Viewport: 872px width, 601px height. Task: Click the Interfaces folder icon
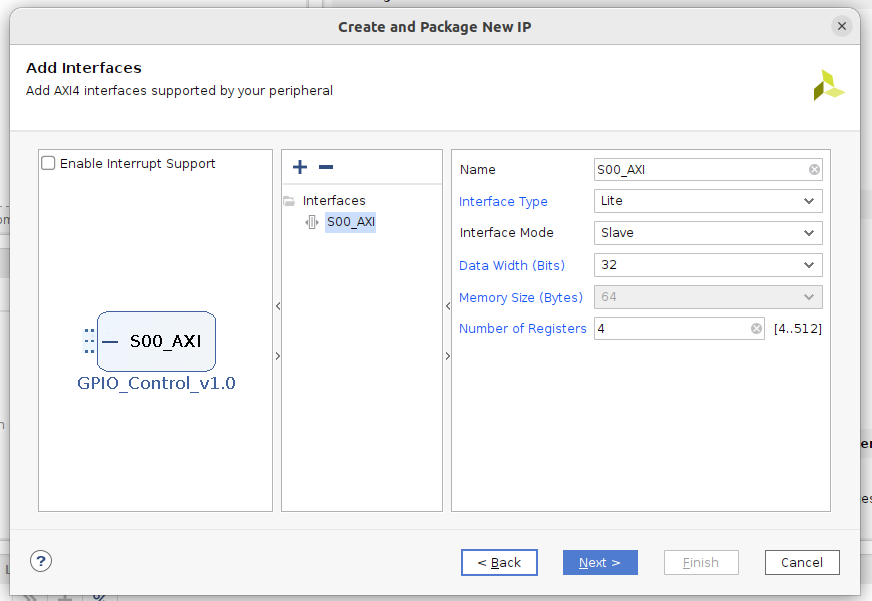(x=289, y=201)
